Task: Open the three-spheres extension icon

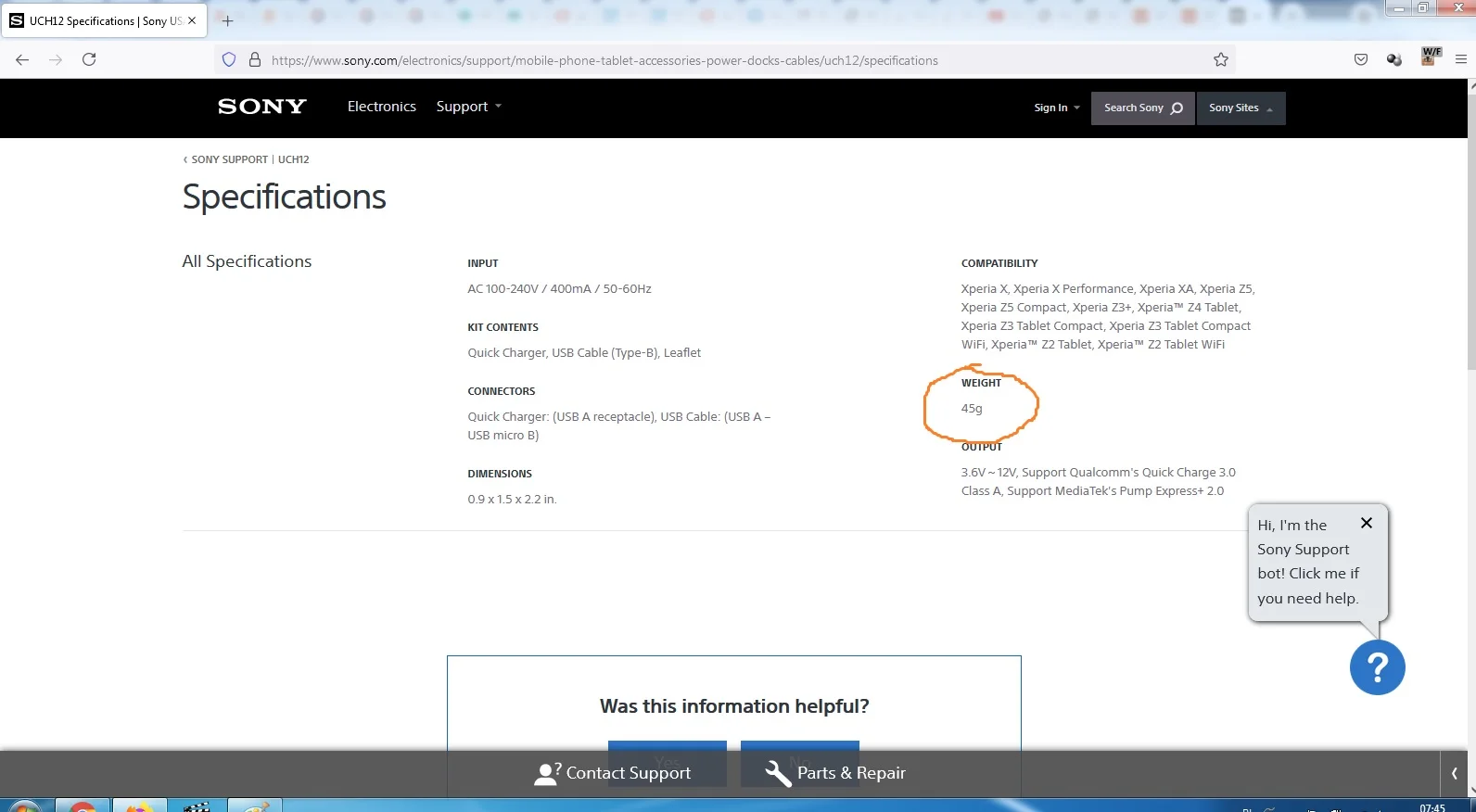Action: pyautogui.click(x=1393, y=60)
